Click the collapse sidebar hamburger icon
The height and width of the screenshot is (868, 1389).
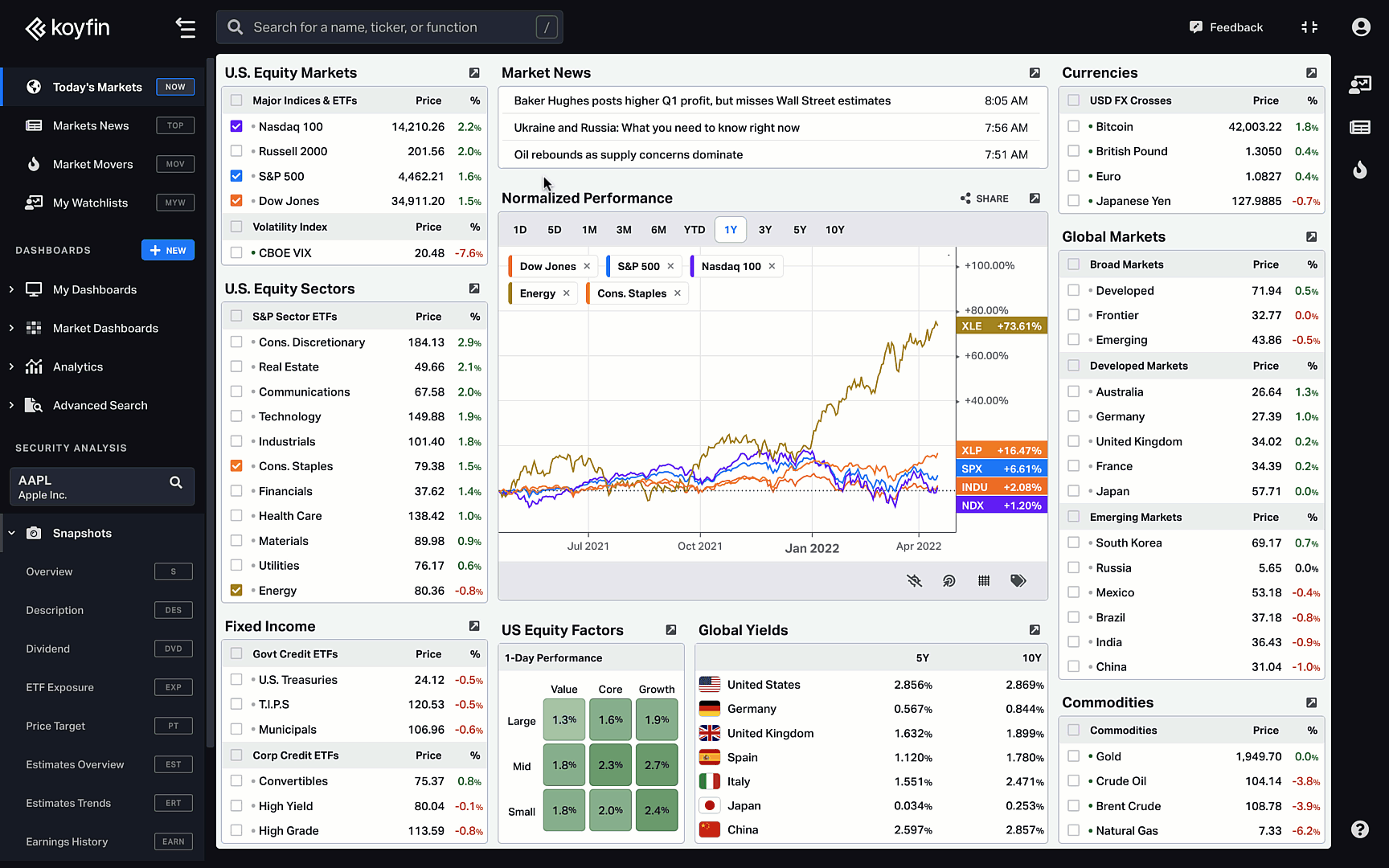(x=186, y=27)
